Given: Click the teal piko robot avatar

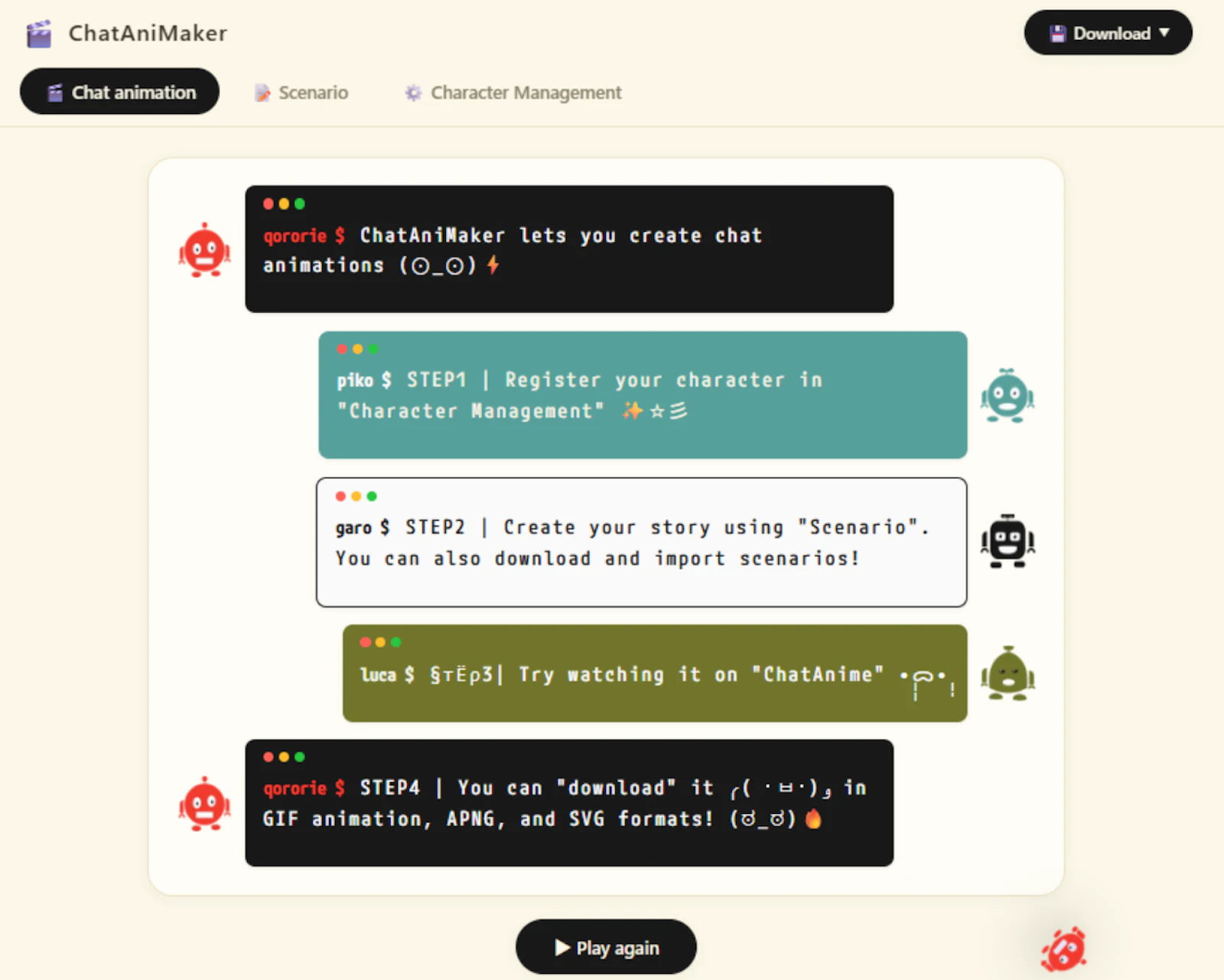Looking at the screenshot, I should [x=1008, y=396].
